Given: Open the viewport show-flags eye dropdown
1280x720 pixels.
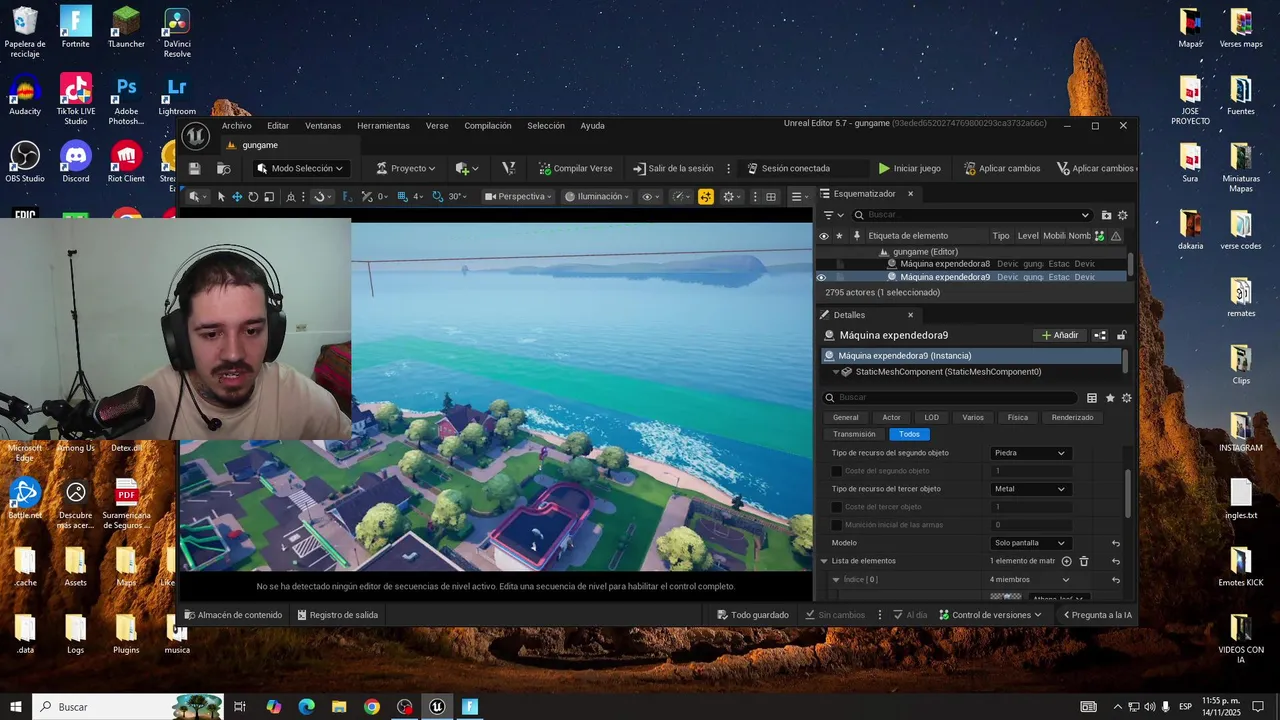Looking at the screenshot, I should (650, 197).
